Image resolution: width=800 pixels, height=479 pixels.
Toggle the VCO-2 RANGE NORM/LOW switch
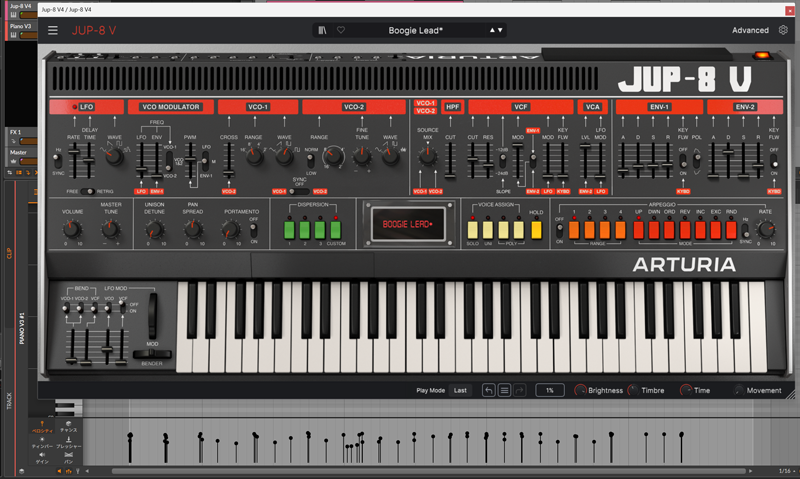310,160
